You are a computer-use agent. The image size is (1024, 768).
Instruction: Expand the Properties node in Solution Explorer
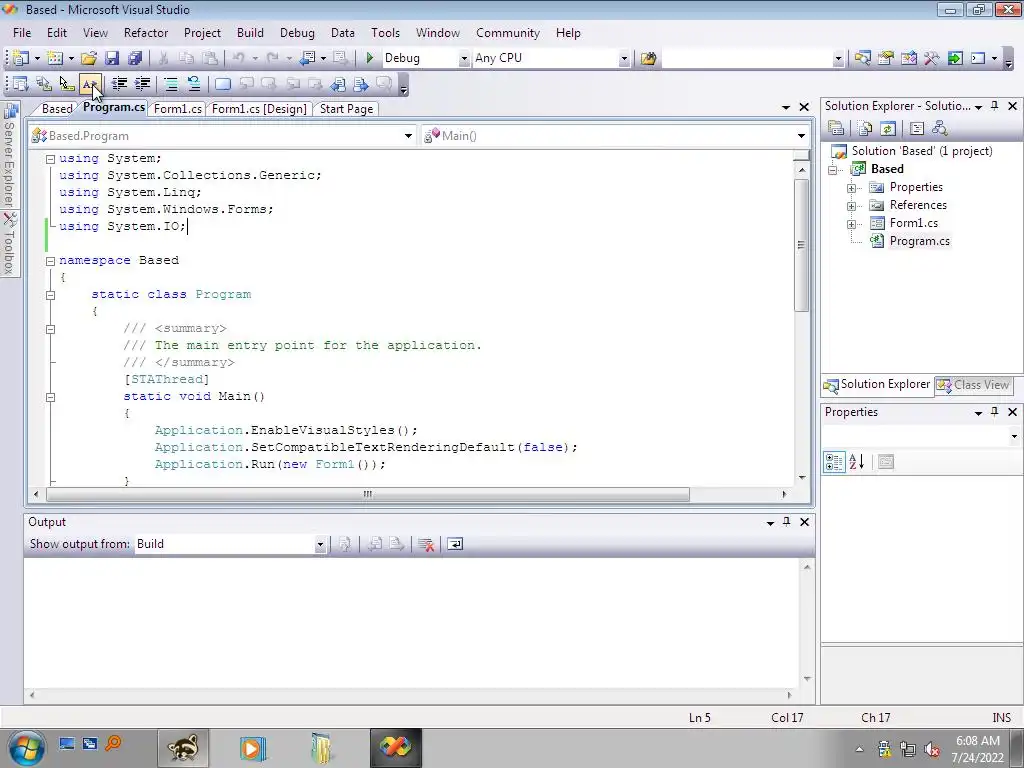tap(852, 188)
